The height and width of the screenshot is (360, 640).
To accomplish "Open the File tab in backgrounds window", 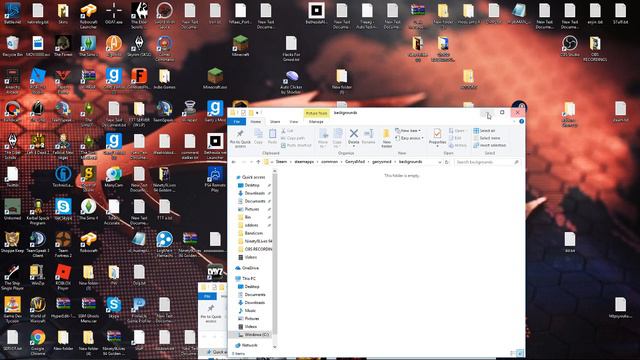I will tap(237, 122).
